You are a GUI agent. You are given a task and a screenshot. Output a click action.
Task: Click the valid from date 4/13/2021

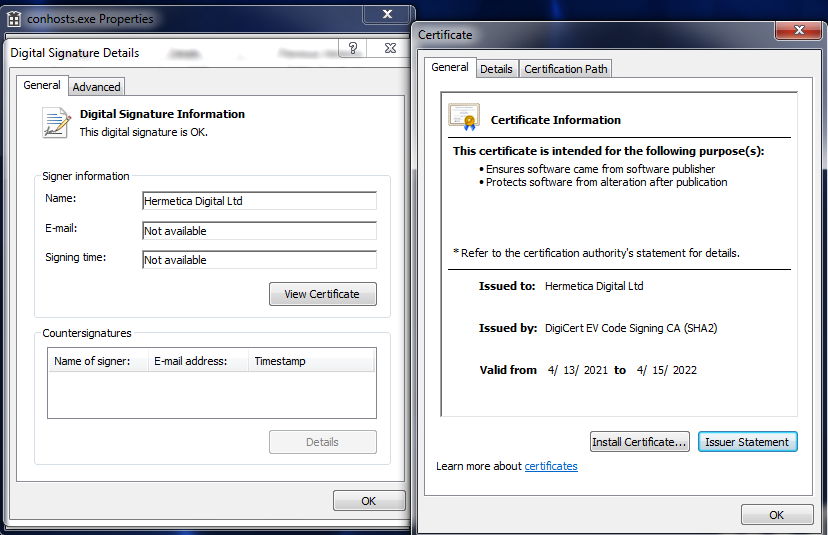click(x=578, y=370)
